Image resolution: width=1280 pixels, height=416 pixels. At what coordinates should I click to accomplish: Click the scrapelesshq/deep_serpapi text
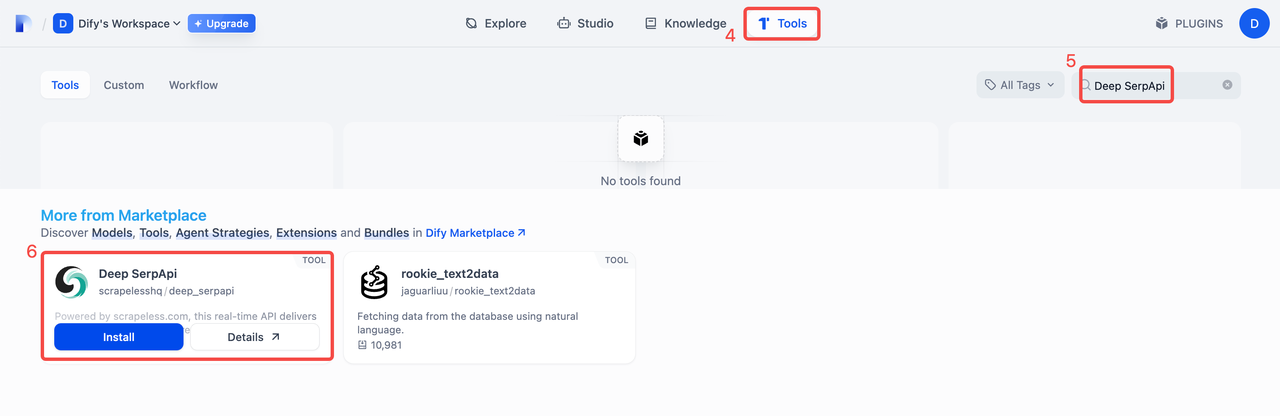coord(166,291)
